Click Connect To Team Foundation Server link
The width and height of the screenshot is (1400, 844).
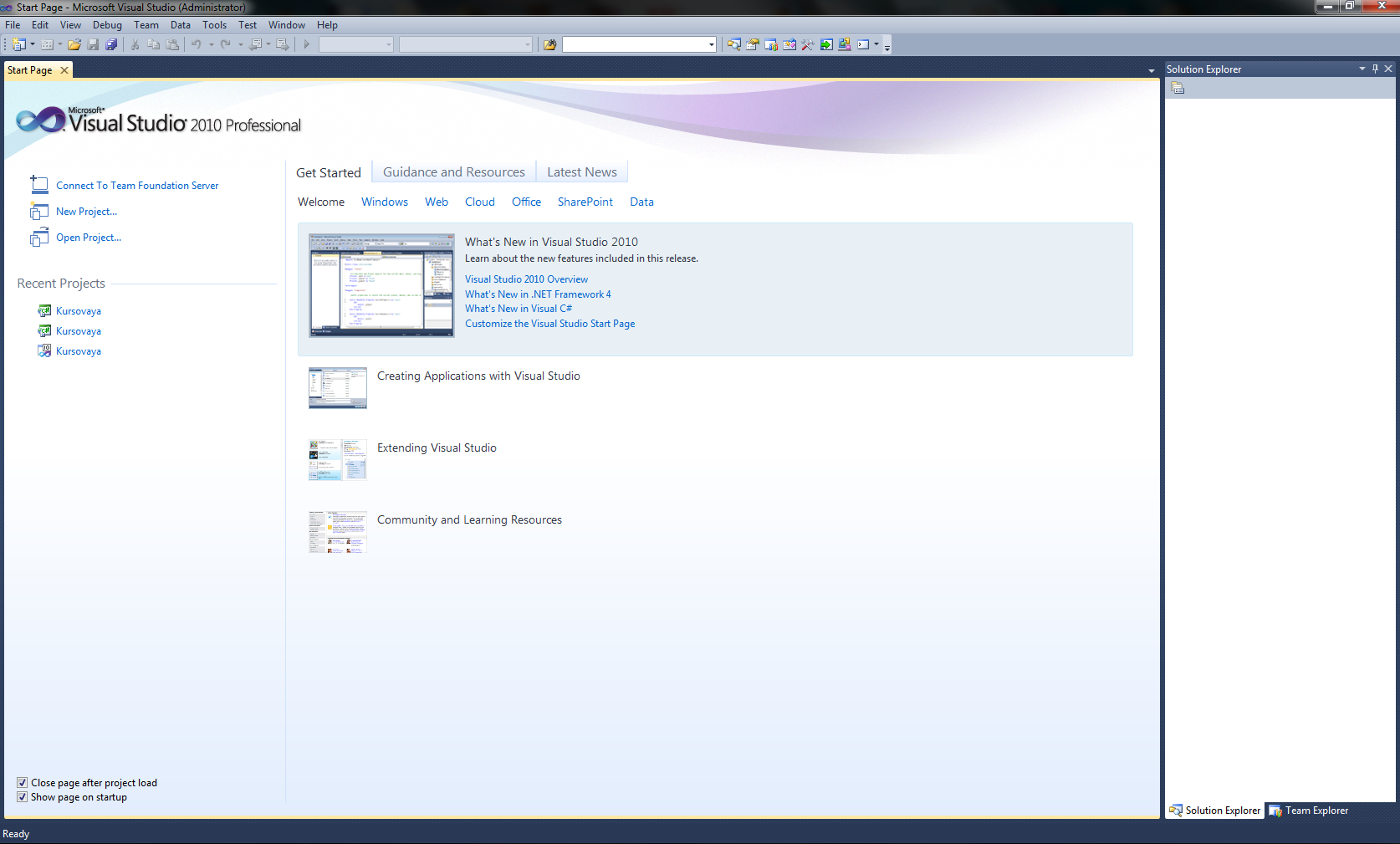point(137,186)
